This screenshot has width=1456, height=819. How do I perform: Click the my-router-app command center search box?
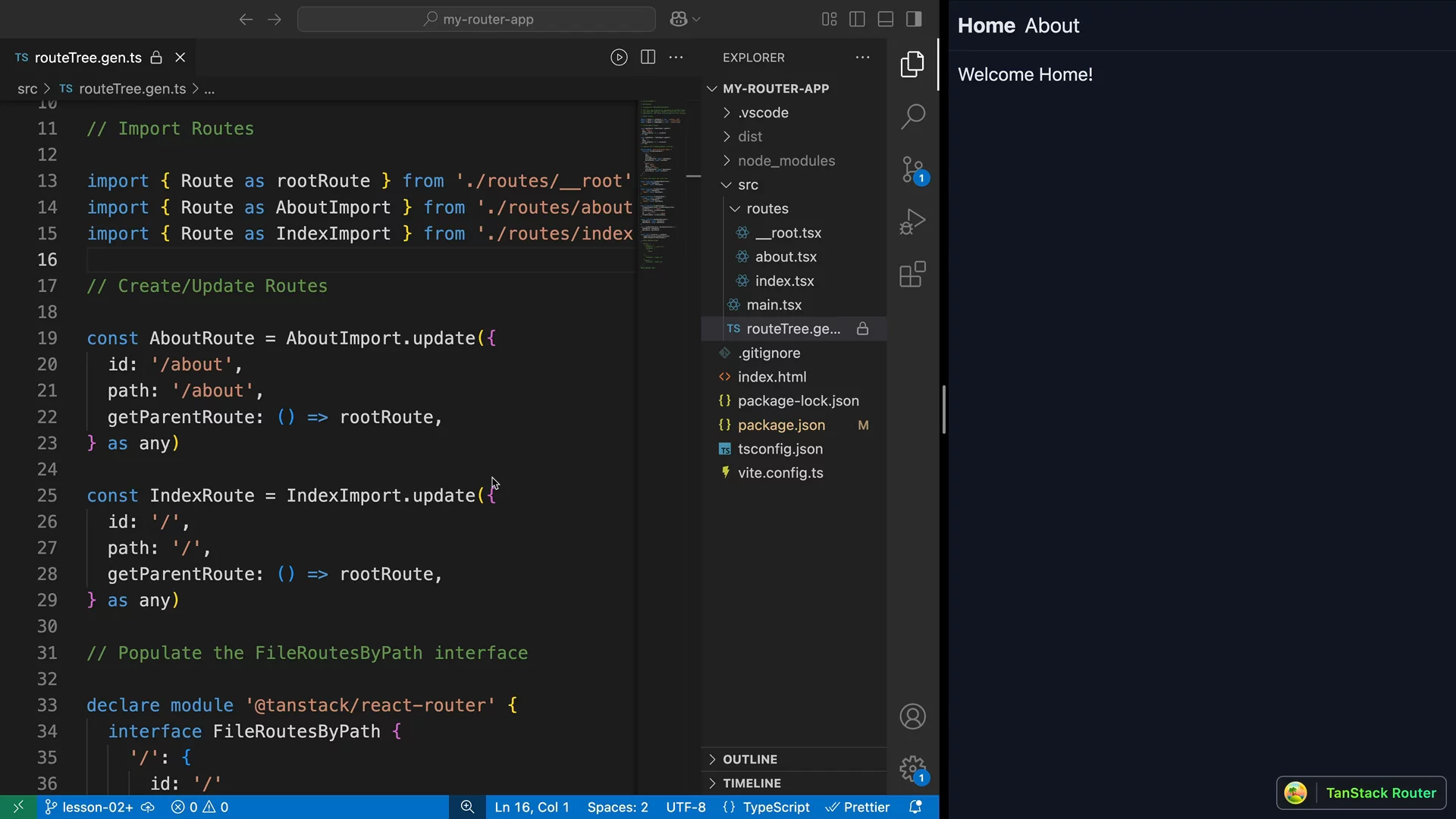click(476, 19)
